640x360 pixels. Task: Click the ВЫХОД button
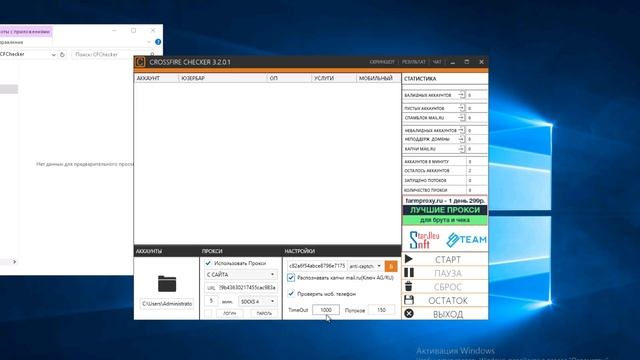tap(445, 314)
